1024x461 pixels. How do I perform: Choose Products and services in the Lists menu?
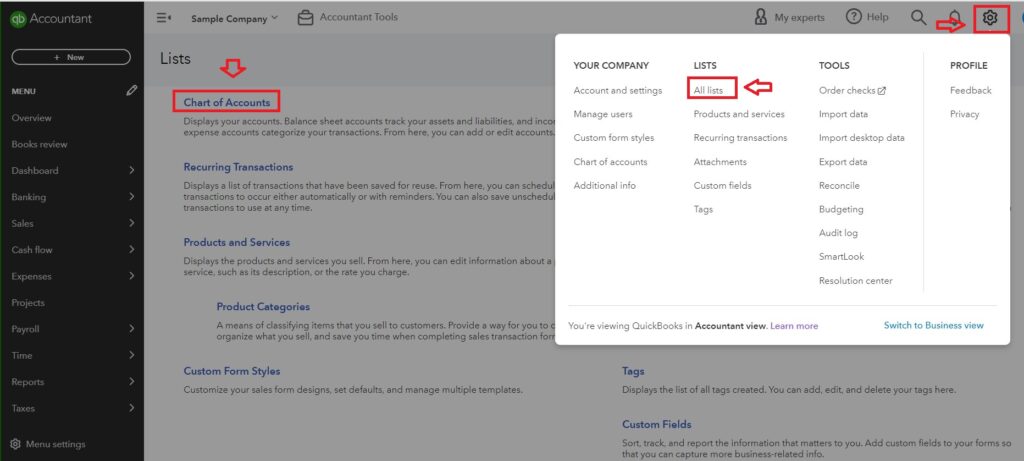[x=739, y=114]
